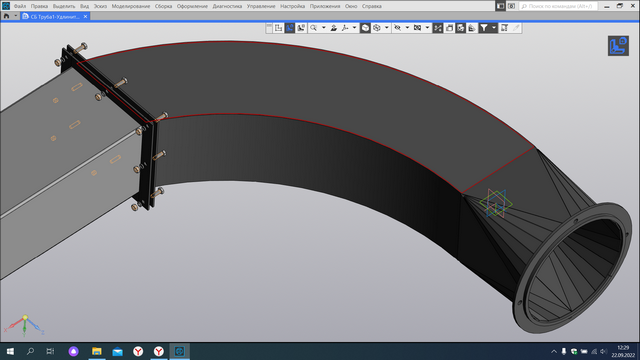Open the Управление menu
Image resolution: width=640 pixels, height=360 pixels.
click(261, 6)
